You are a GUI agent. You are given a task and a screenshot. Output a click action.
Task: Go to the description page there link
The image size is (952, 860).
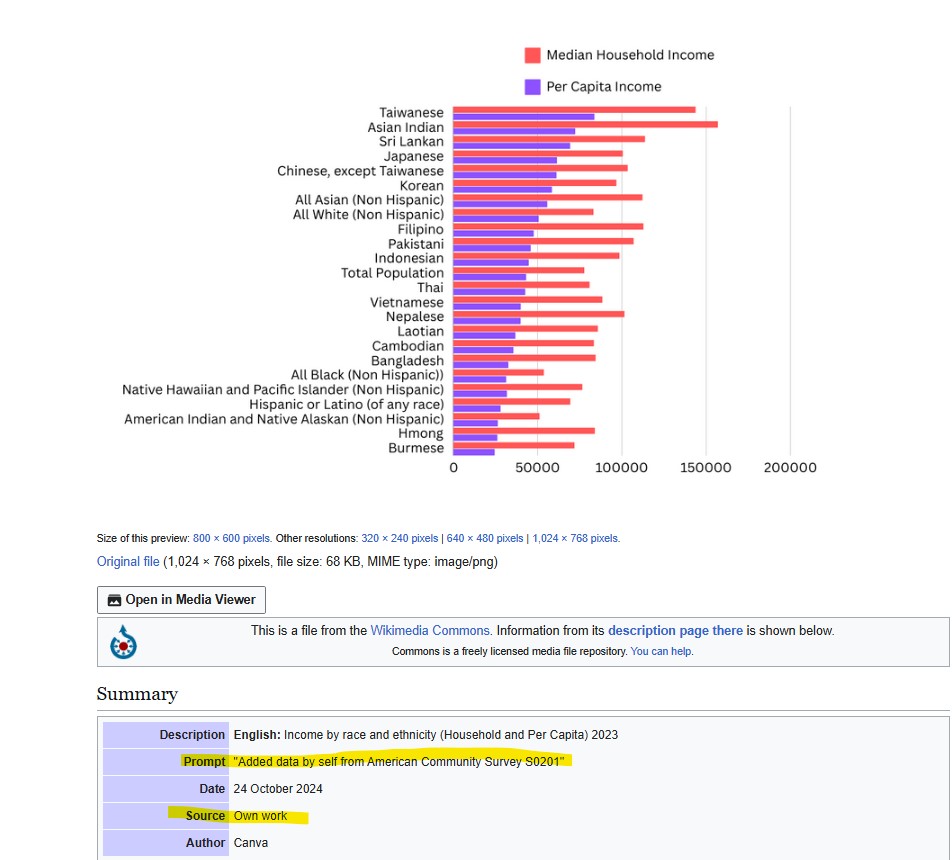tap(675, 630)
